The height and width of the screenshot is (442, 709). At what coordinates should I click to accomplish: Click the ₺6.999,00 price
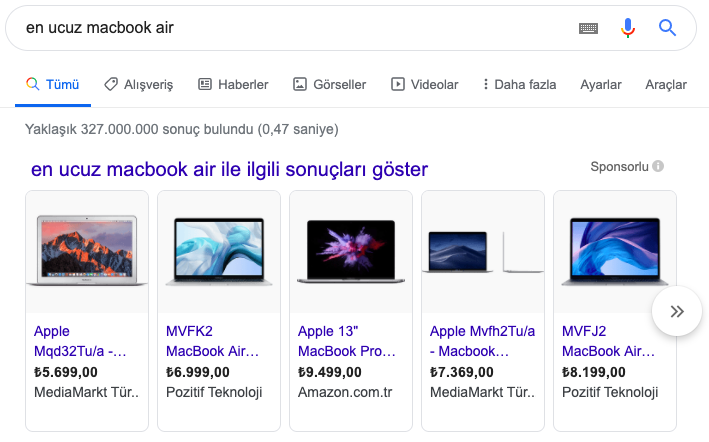(198, 372)
